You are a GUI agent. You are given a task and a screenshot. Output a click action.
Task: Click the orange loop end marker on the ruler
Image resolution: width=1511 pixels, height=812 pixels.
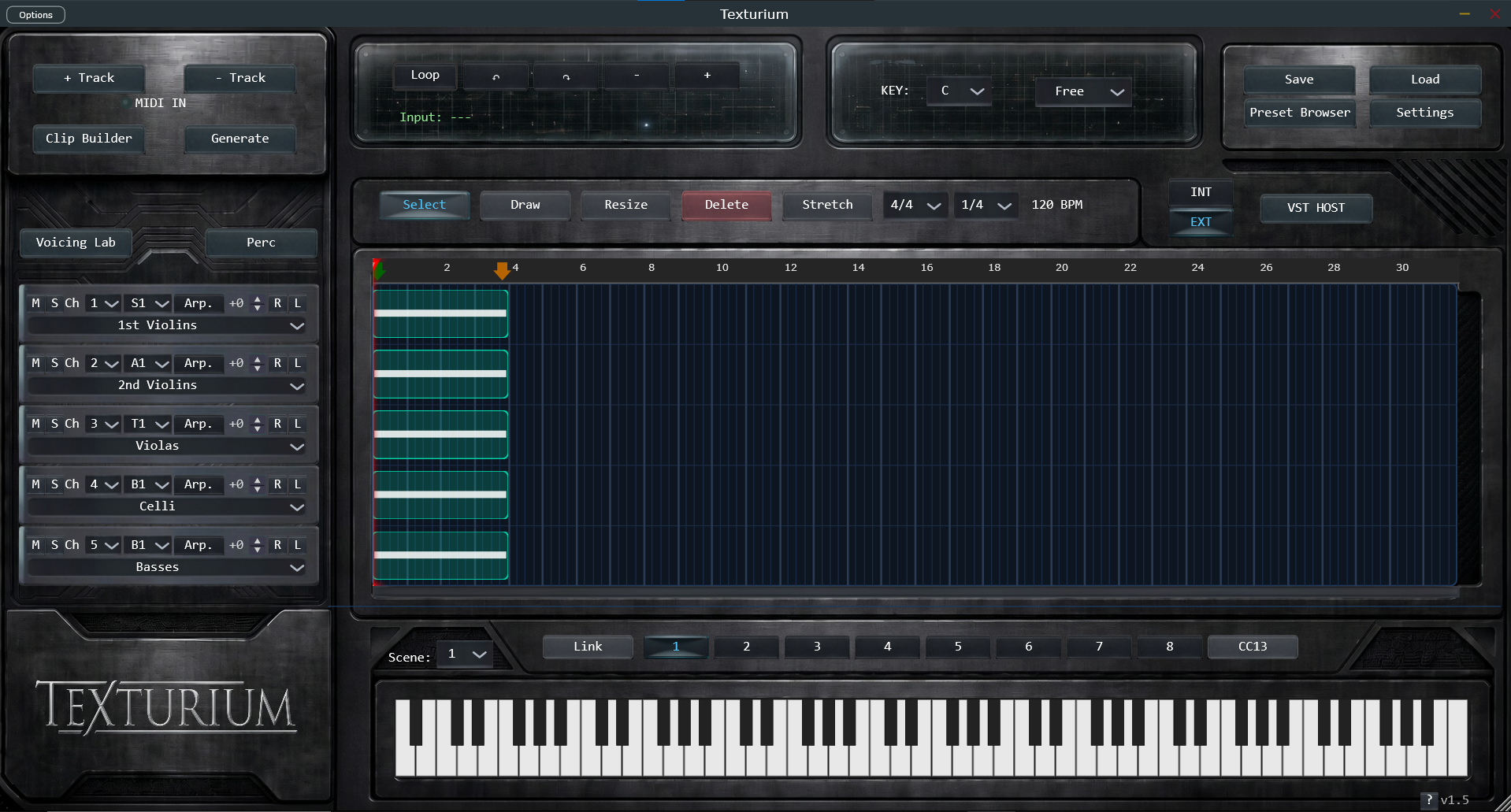click(502, 271)
